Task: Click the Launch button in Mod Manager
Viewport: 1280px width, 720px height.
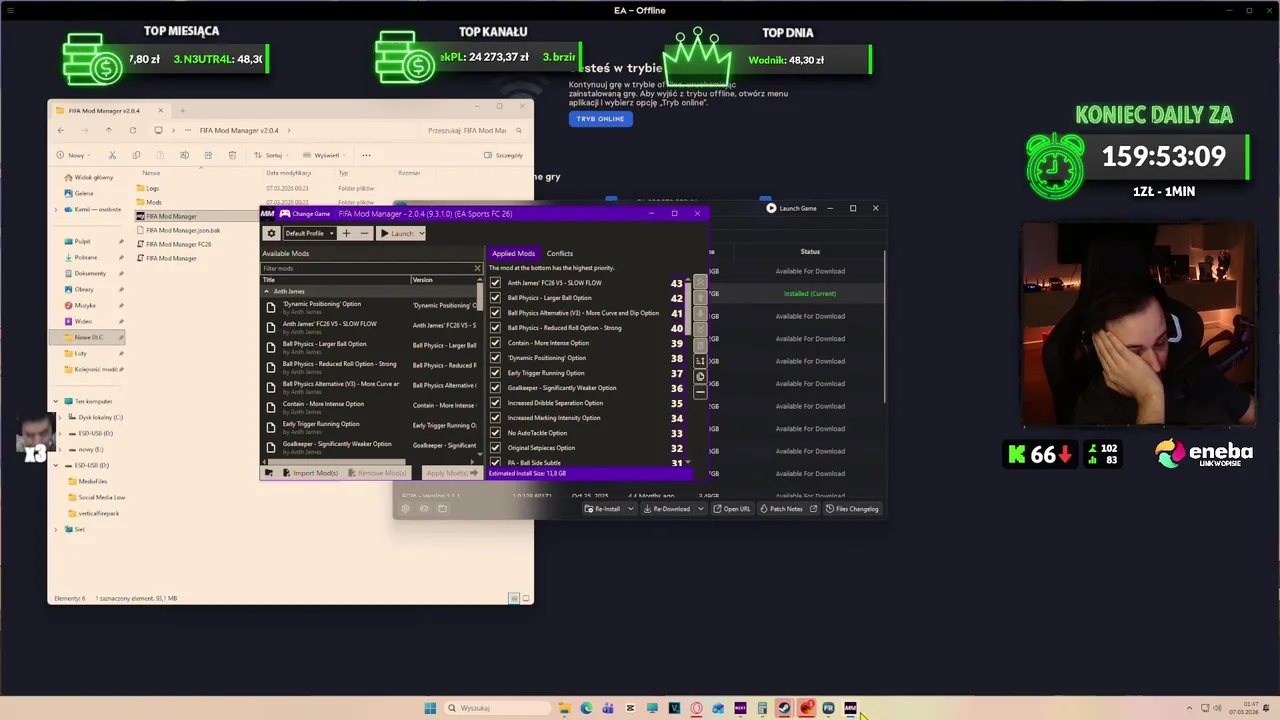Action: [x=396, y=233]
